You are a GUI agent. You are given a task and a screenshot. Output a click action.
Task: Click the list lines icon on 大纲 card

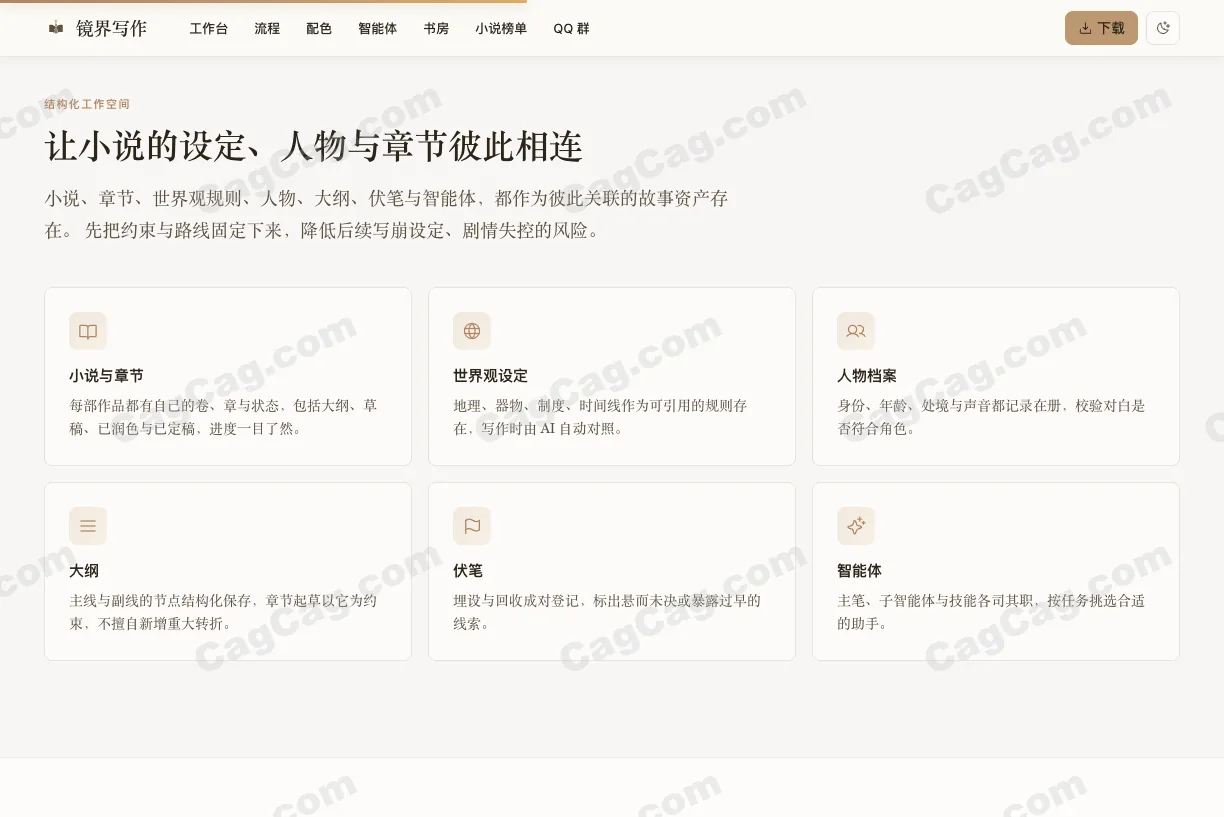coord(88,526)
